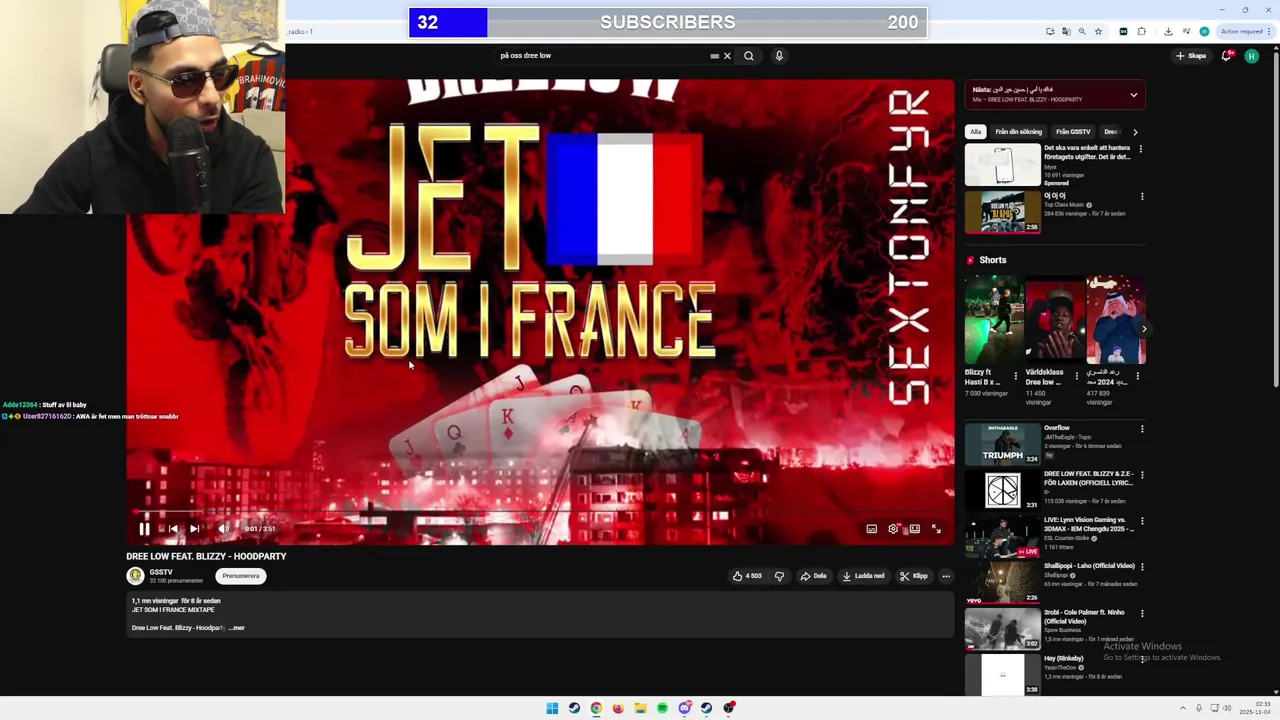The image size is (1280, 720).
Task: Open the YouTube account avatar menu
Action: [x=1251, y=56]
